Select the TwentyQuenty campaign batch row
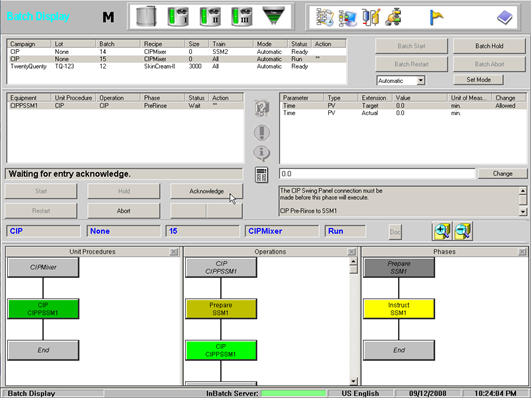The image size is (531, 398). [176, 66]
